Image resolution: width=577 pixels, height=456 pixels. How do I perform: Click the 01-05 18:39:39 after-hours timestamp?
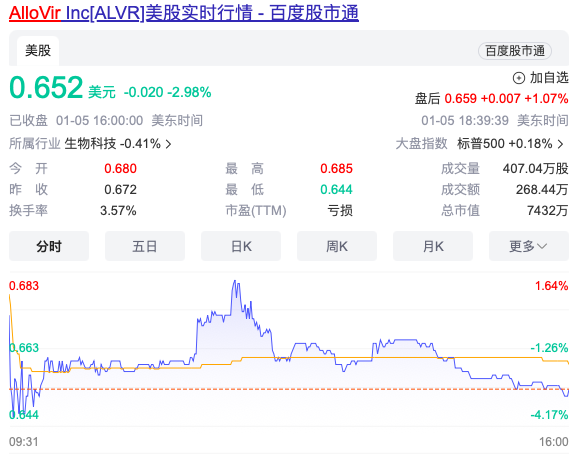pyautogui.click(x=465, y=120)
